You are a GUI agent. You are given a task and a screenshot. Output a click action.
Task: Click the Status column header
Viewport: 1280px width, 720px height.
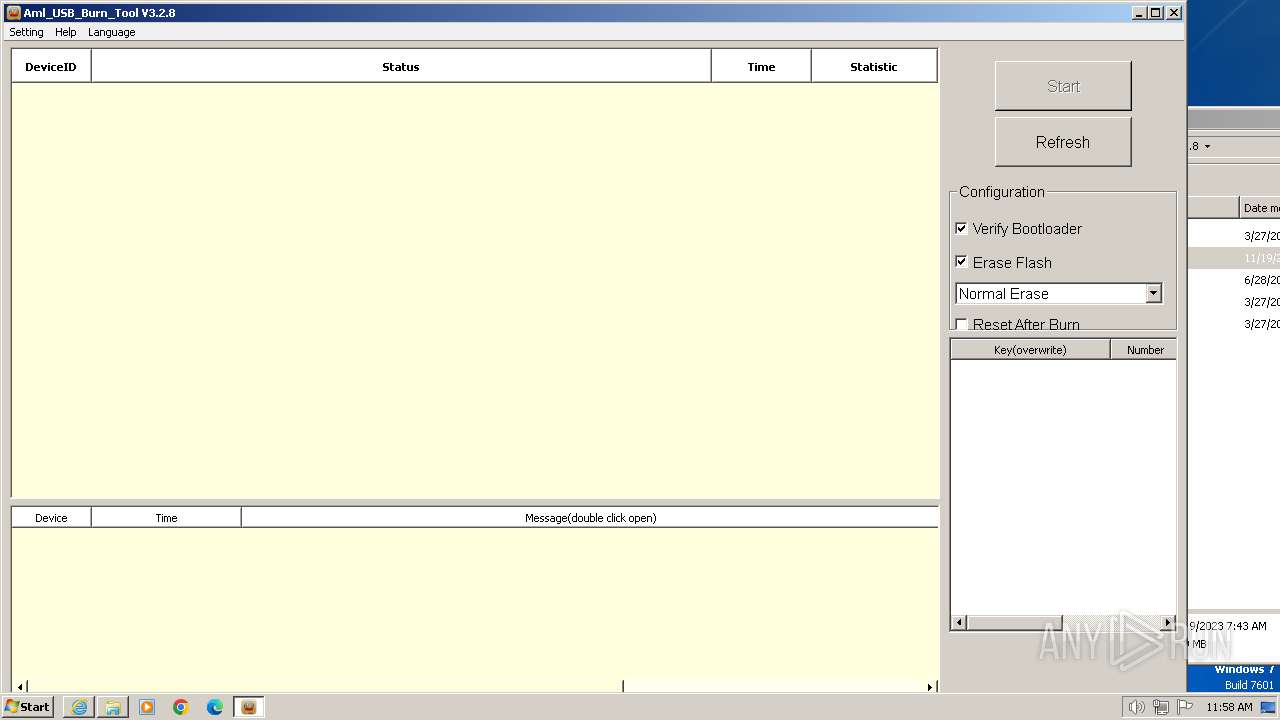coord(401,67)
